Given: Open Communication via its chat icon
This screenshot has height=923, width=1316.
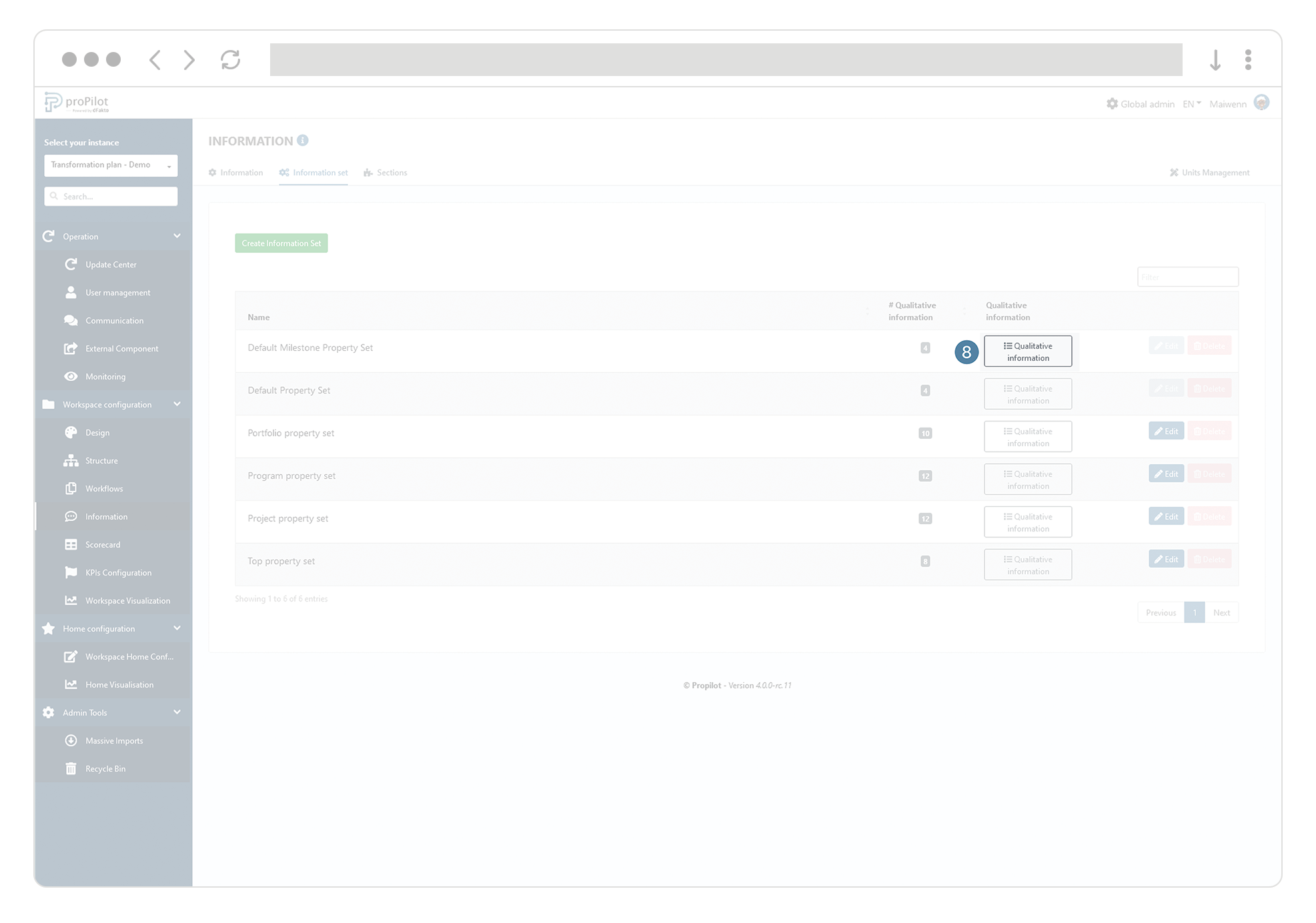Looking at the screenshot, I should point(71,321).
